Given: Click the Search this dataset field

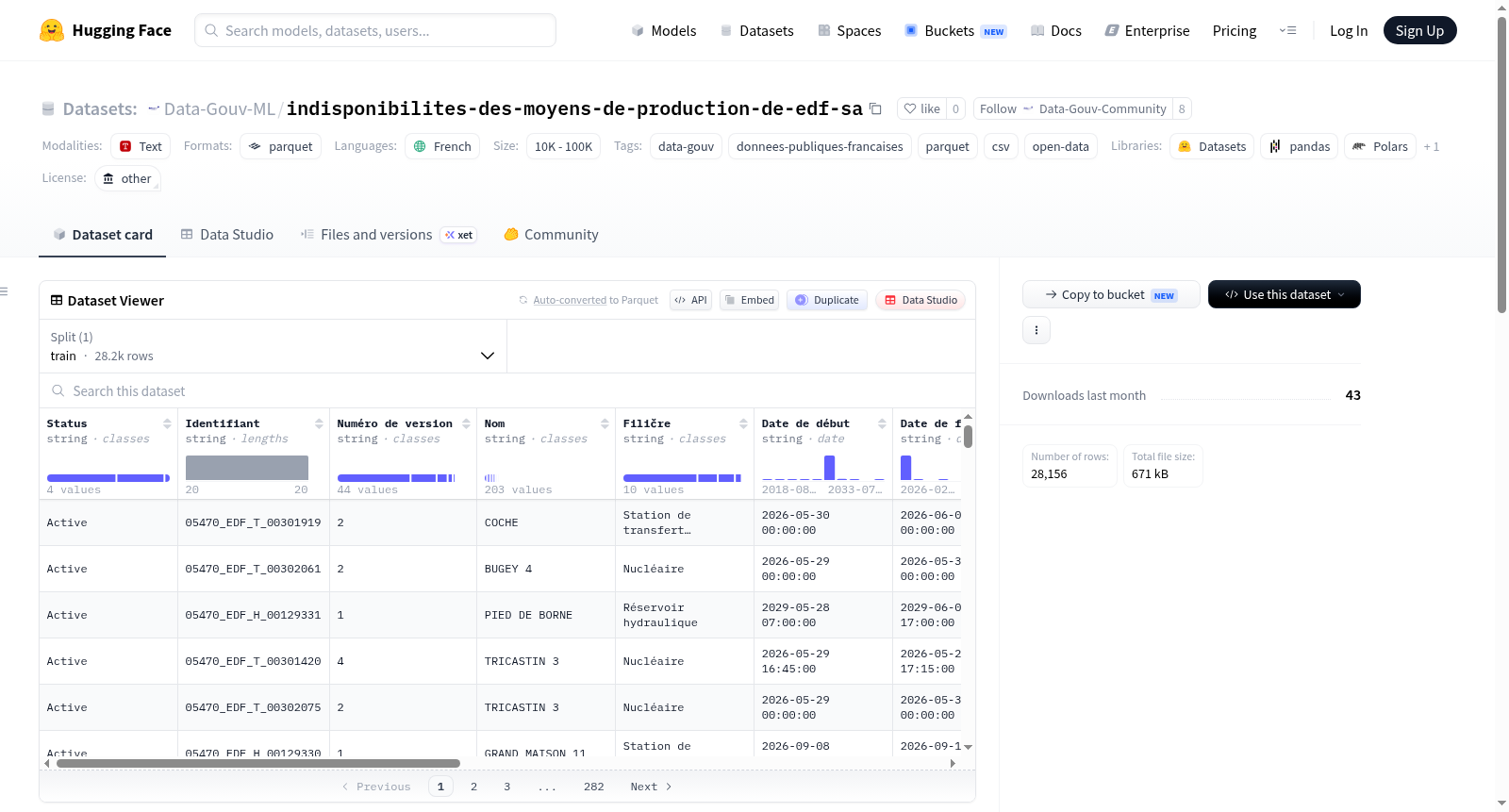Looking at the screenshot, I should click(507, 390).
